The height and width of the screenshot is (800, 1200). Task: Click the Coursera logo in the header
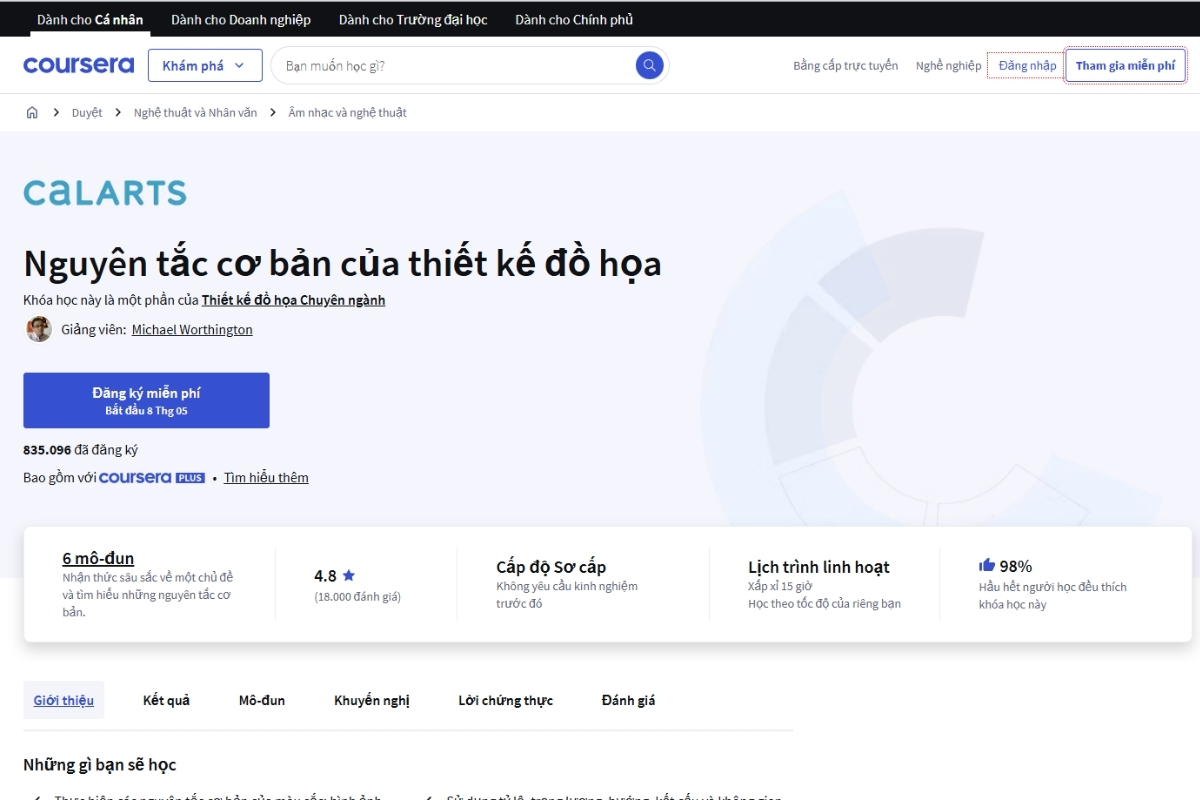pyautogui.click(x=79, y=64)
